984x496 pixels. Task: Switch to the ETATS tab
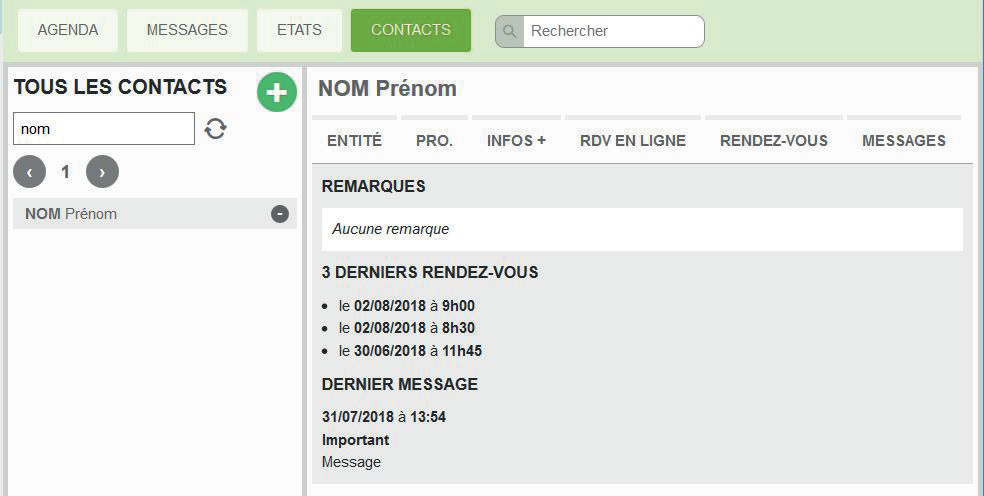[x=299, y=30]
